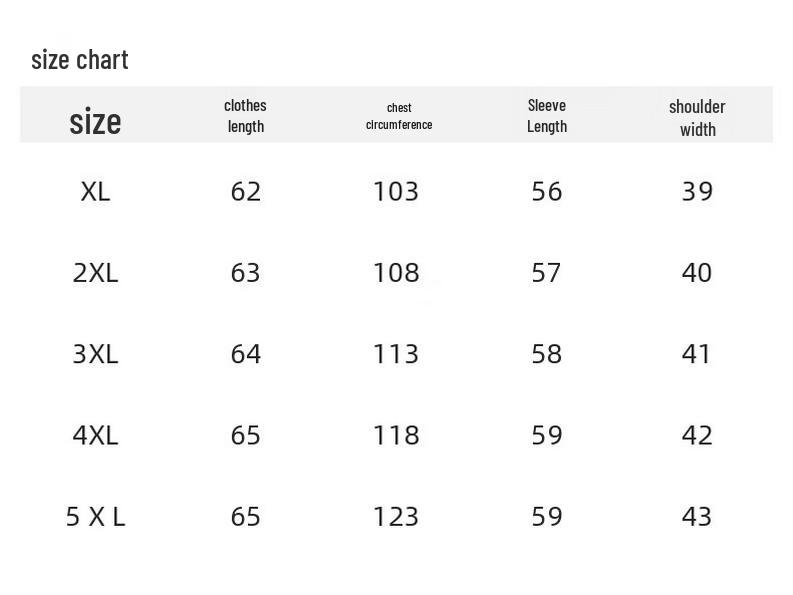The width and height of the screenshot is (793, 595).
Task: Select the 3XL size row label
Action: (x=95, y=354)
